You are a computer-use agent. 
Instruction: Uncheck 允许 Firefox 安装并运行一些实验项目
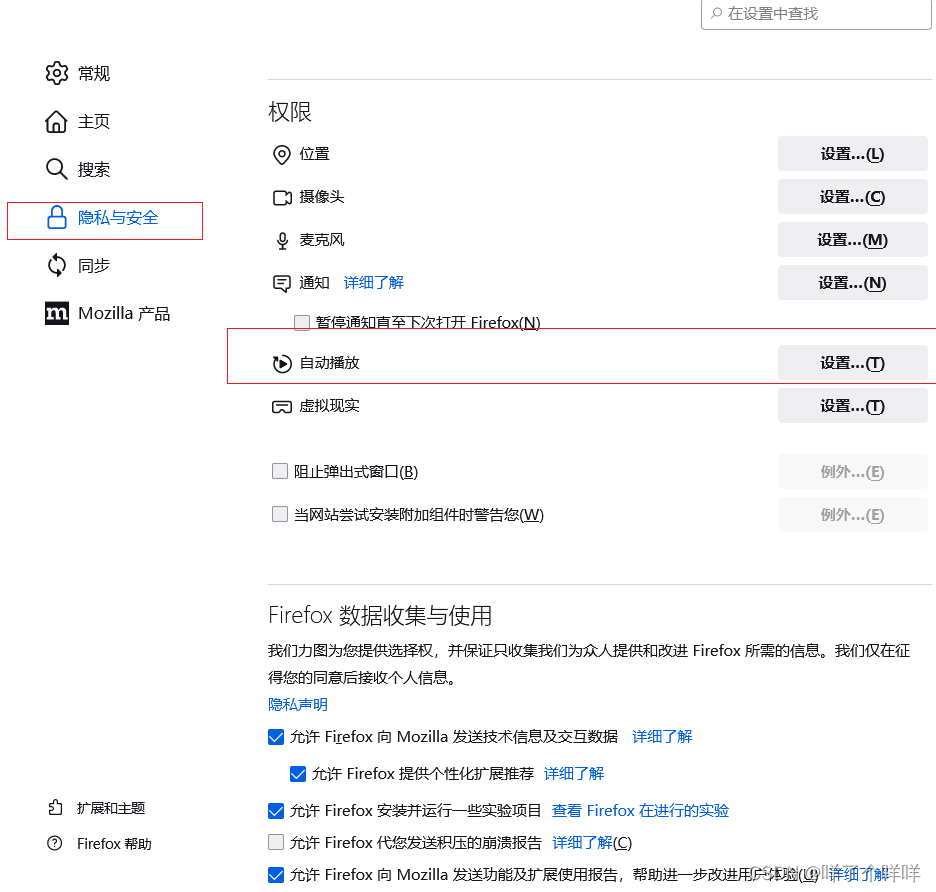coord(276,811)
